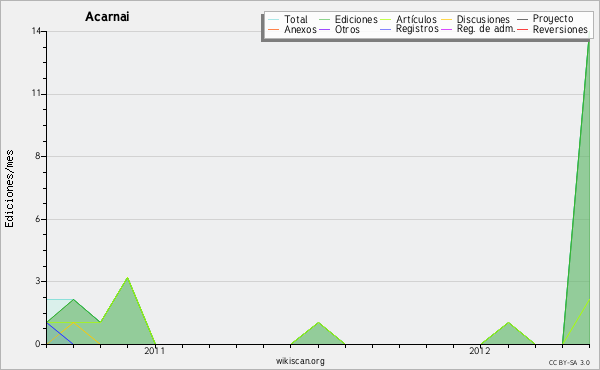This screenshot has height=370, width=600.
Task: Click the y-axis value 3
Action: coord(38,281)
